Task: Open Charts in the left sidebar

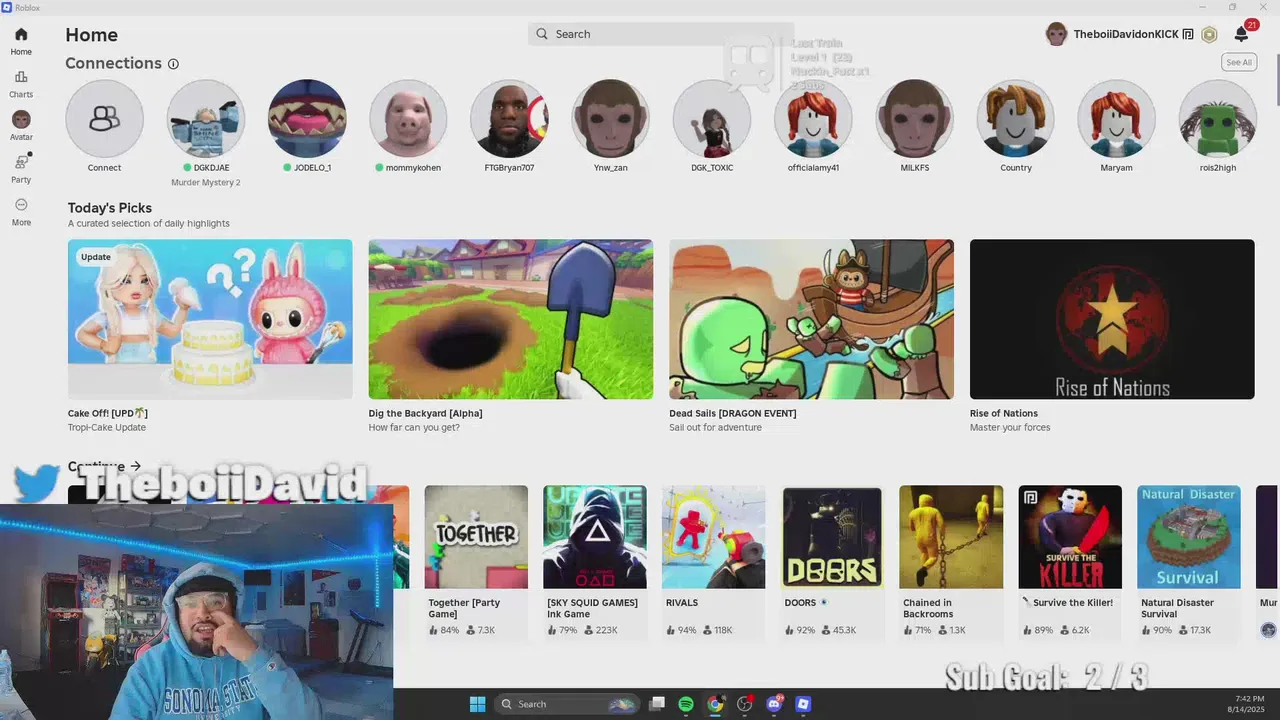Action: pos(21,84)
